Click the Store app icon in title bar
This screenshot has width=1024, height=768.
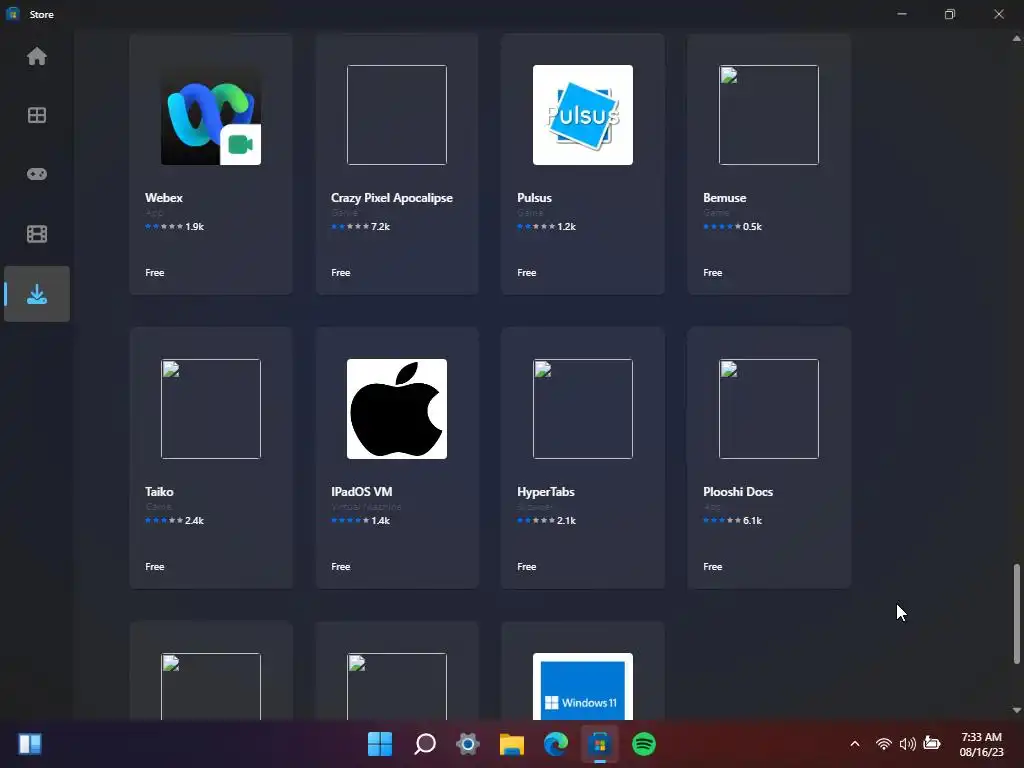pos(12,14)
